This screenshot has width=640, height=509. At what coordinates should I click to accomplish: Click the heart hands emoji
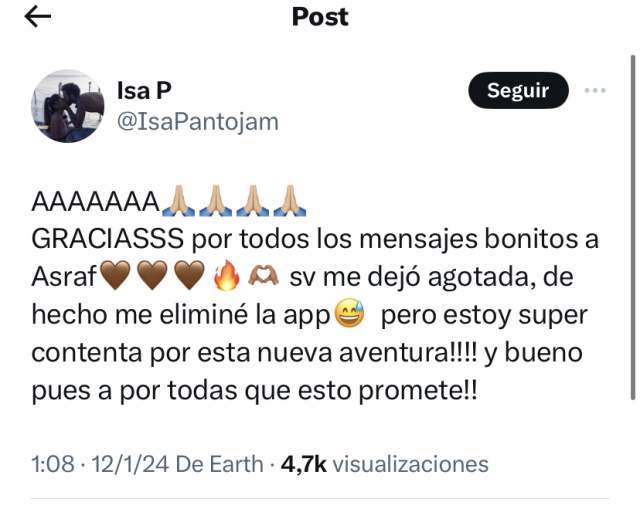coord(264,276)
